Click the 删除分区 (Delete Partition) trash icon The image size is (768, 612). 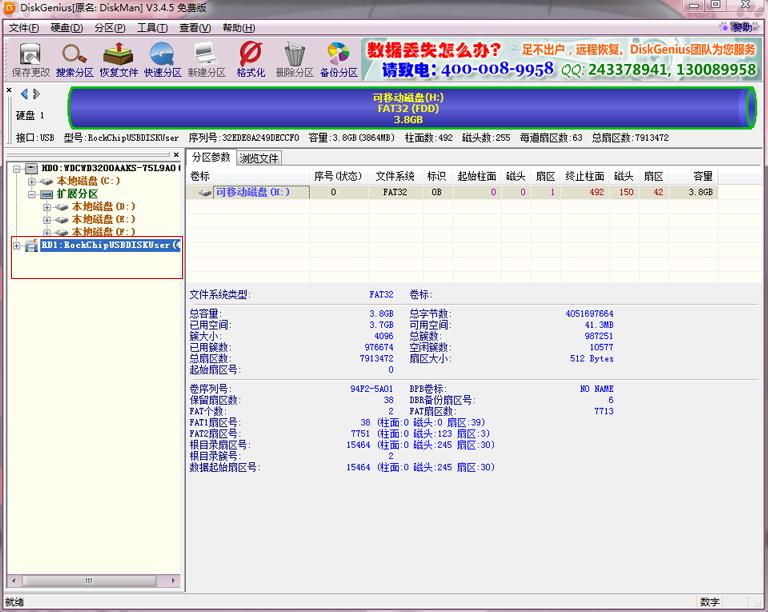point(294,59)
